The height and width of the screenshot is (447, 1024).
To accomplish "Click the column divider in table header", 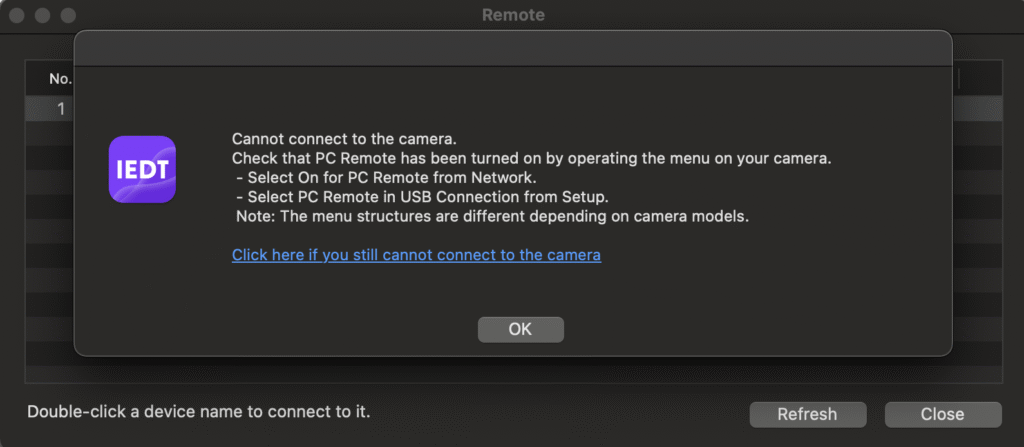I will tap(959, 79).
